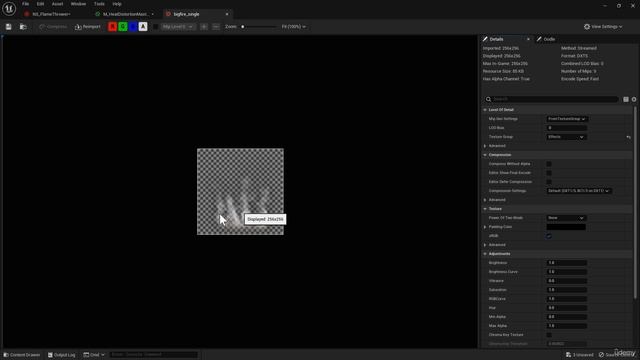Viewport: 640px width, 360px height.
Task: Open the Asset menu
Action: point(57,4)
